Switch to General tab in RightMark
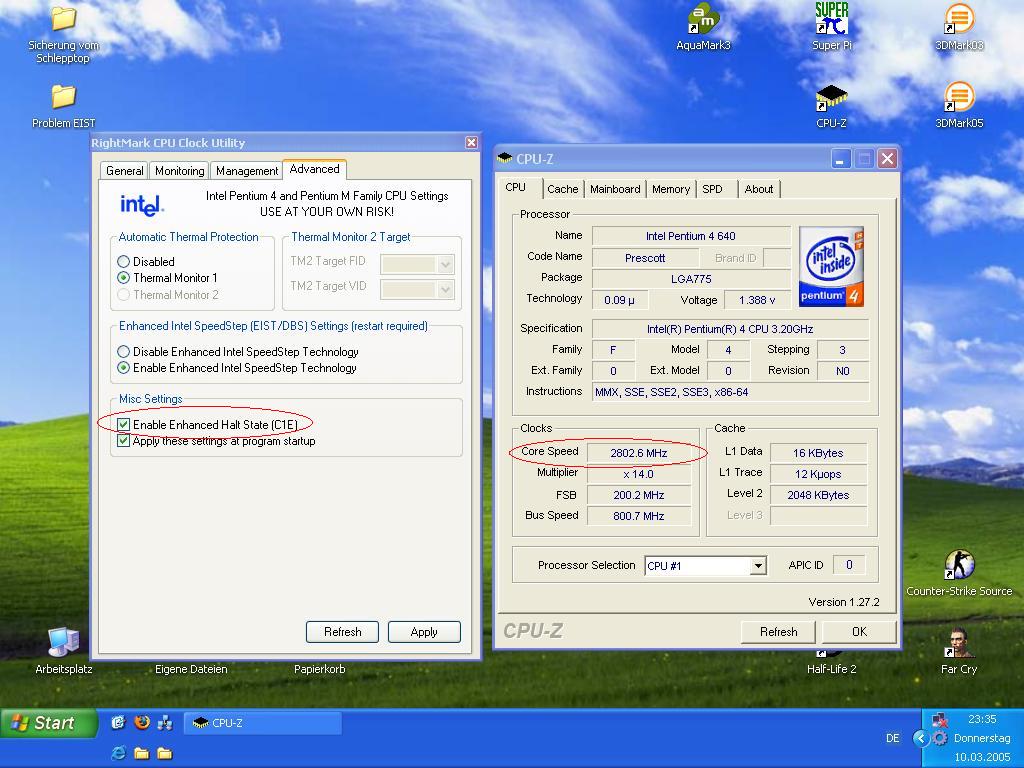Image resolution: width=1024 pixels, height=768 pixels. point(124,170)
